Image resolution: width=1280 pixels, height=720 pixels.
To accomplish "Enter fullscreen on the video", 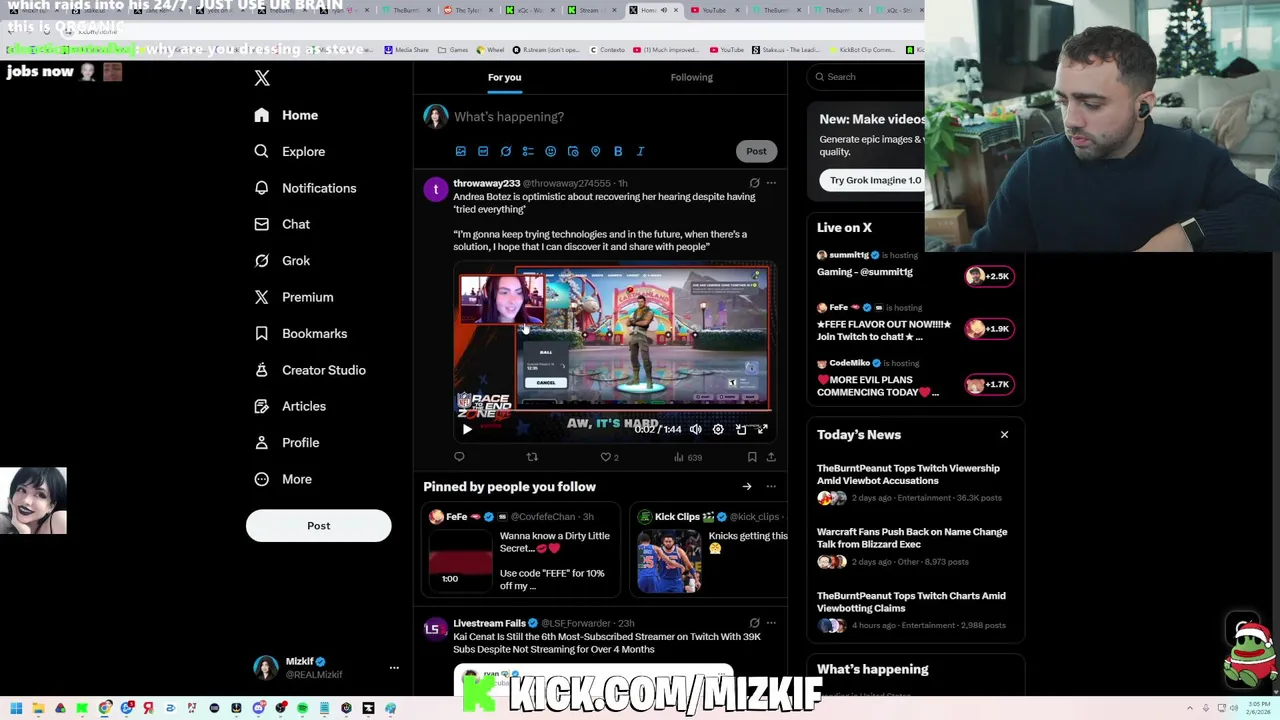I will point(762,429).
